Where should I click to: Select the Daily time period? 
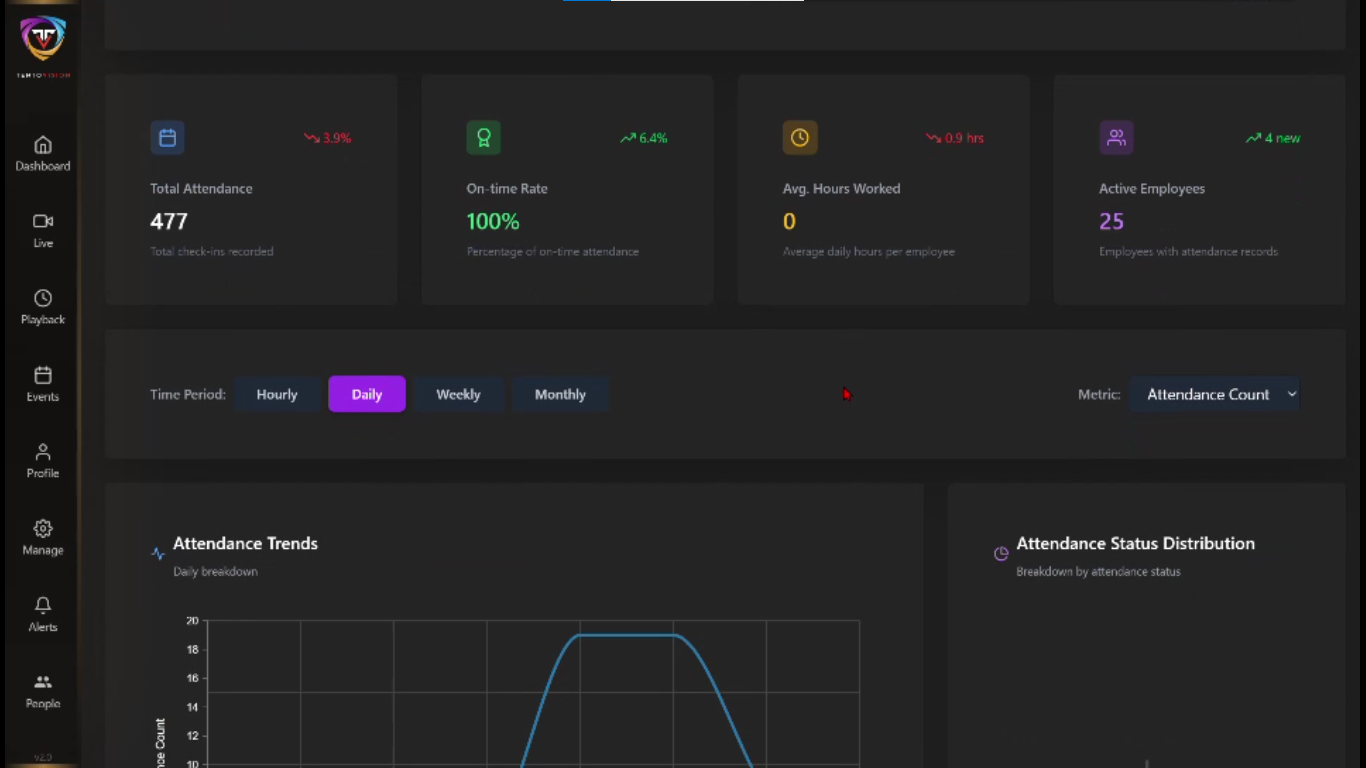tap(367, 394)
